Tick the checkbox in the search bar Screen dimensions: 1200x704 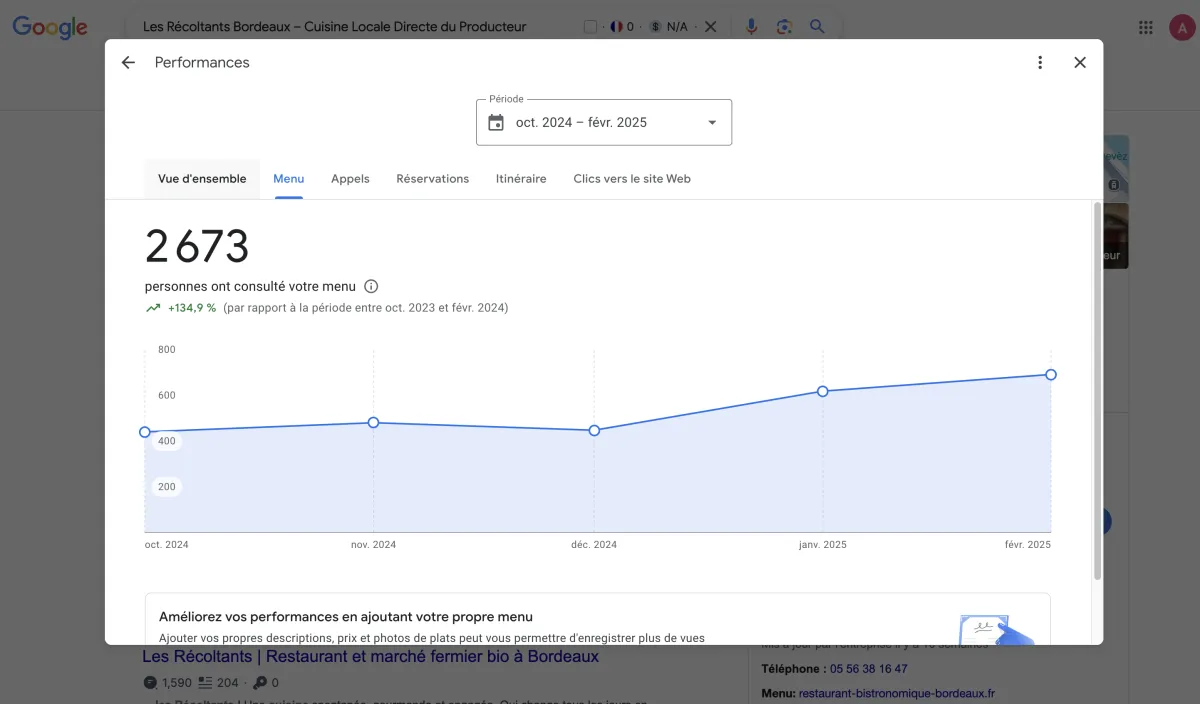[590, 27]
